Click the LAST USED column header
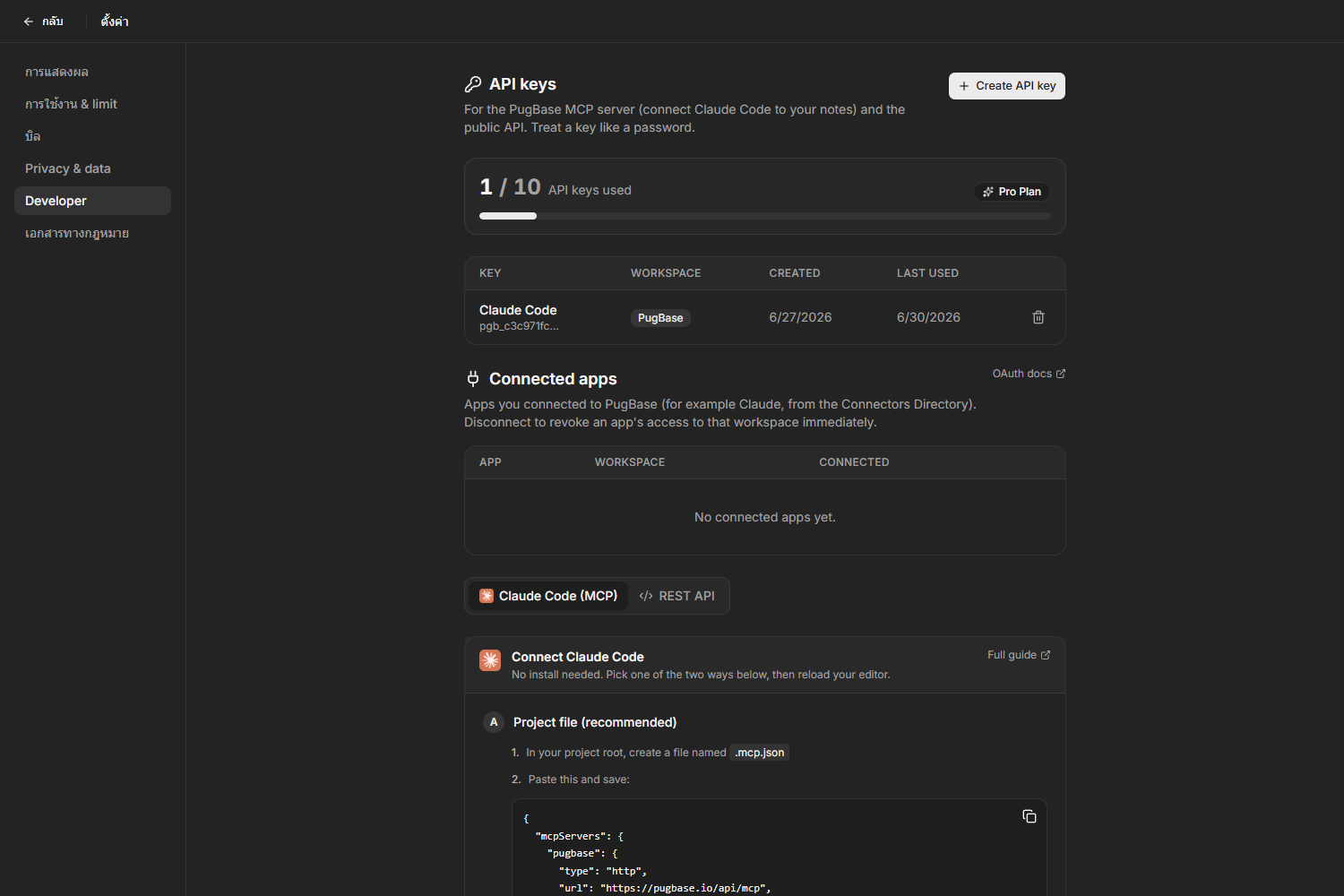The image size is (1344, 896). (x=927, y=273)
